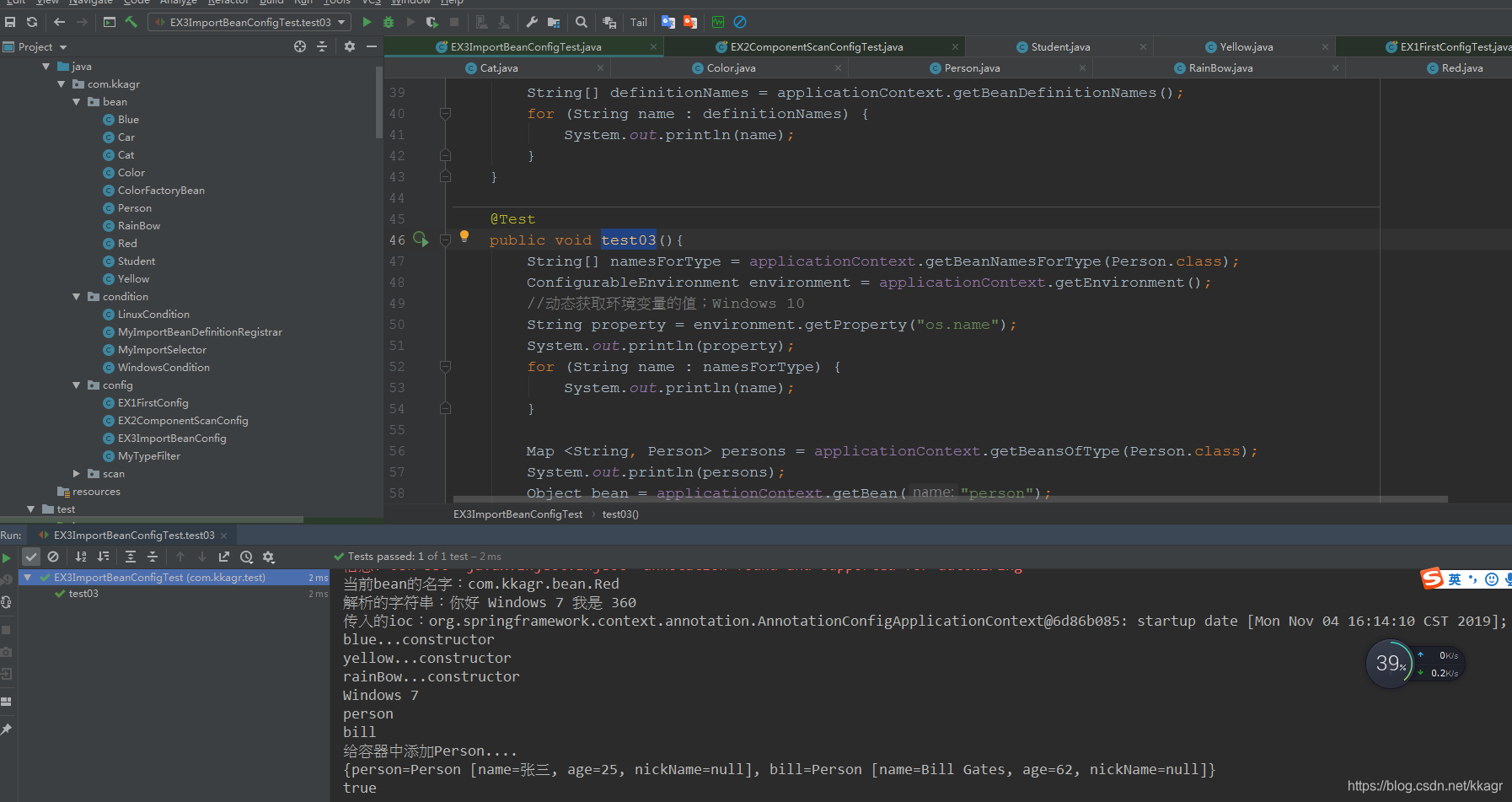The width and height of the screenshot is (1512, 802).
Task: Close the Color.java tab
Action: pos(838,68)
